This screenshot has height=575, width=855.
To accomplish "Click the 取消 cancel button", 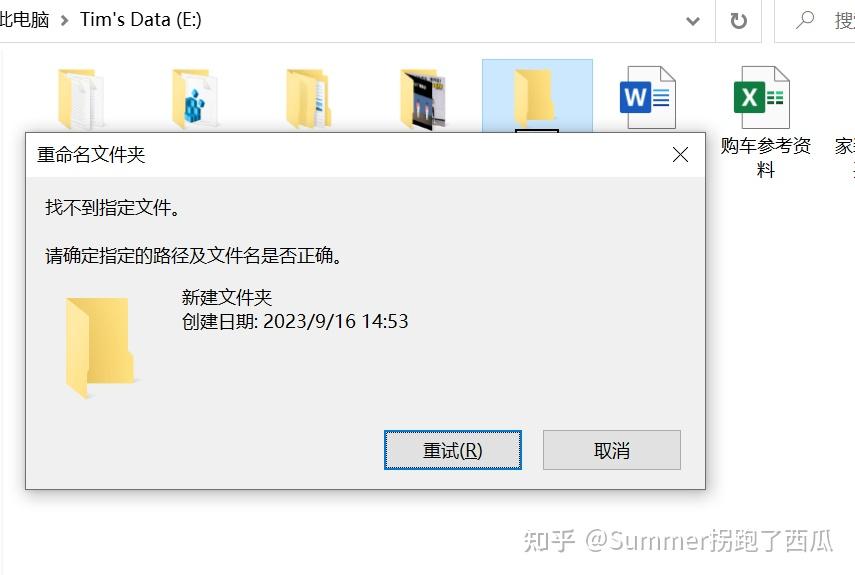I will (x=612, y=450).
